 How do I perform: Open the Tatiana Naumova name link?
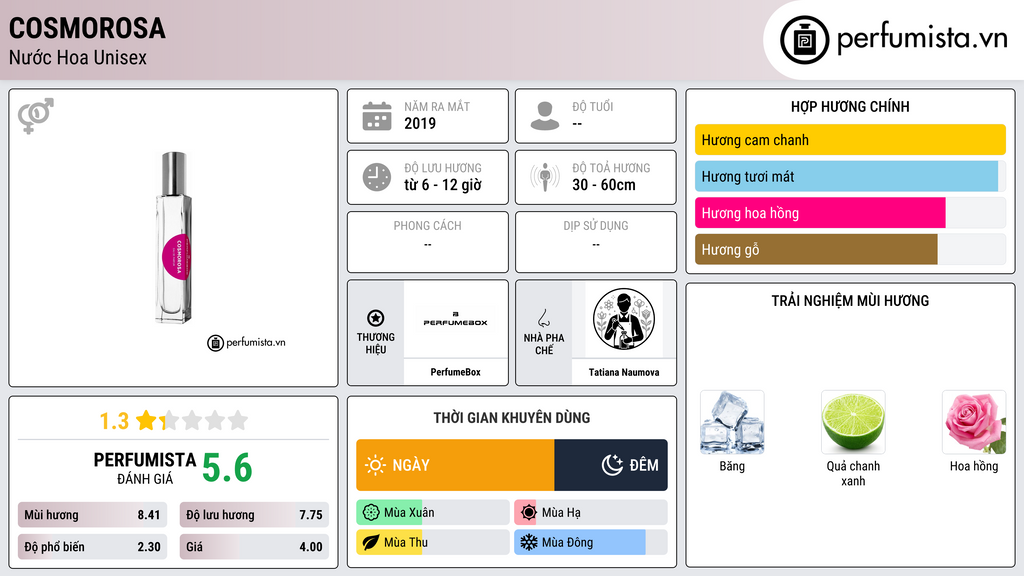(624, 372)
